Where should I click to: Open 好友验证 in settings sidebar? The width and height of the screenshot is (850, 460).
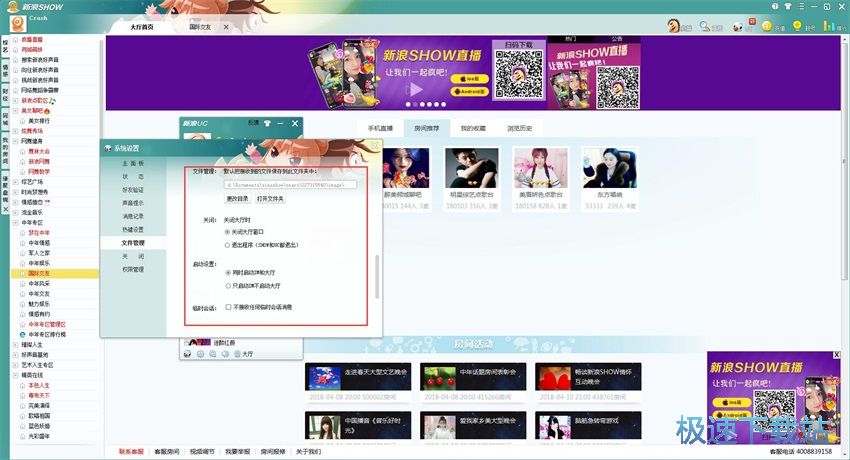[133, 190]
